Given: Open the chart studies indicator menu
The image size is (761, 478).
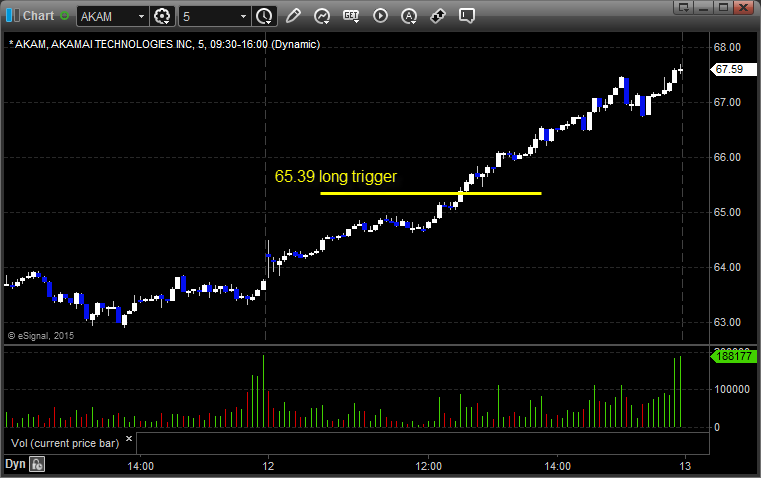Looking at the screenshot, I should [322, 16].
